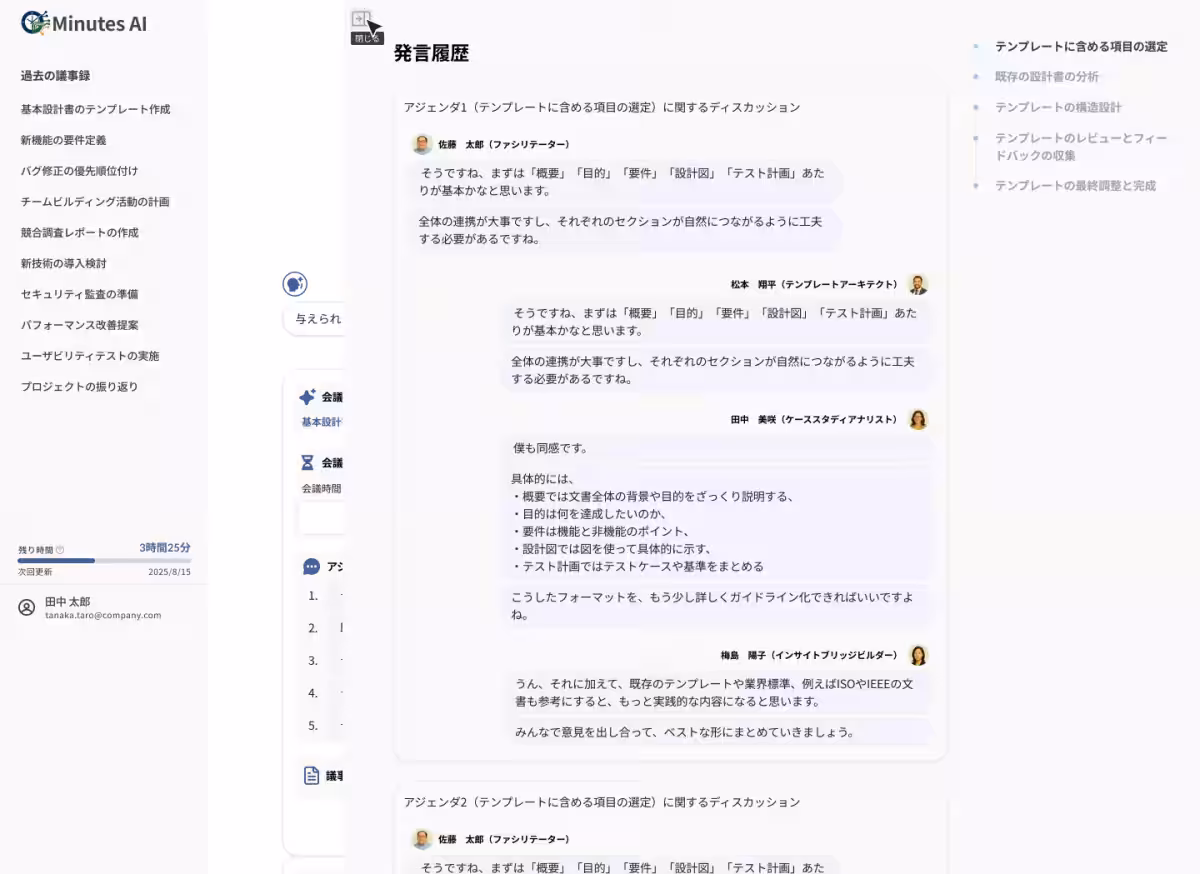Click the sparkle icon beside 会議

[307, 397]
